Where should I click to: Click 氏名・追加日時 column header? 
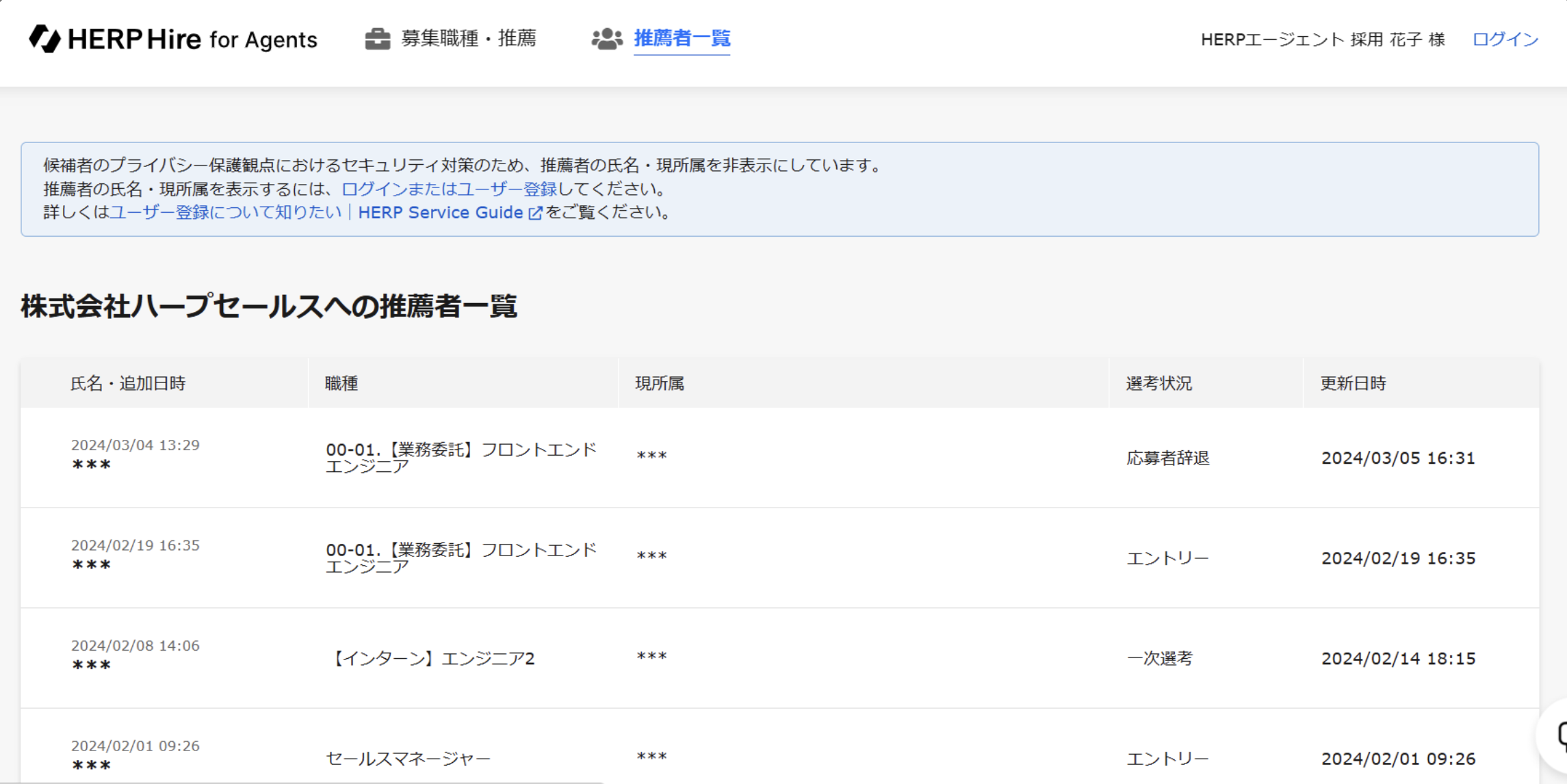pos(128,383)
